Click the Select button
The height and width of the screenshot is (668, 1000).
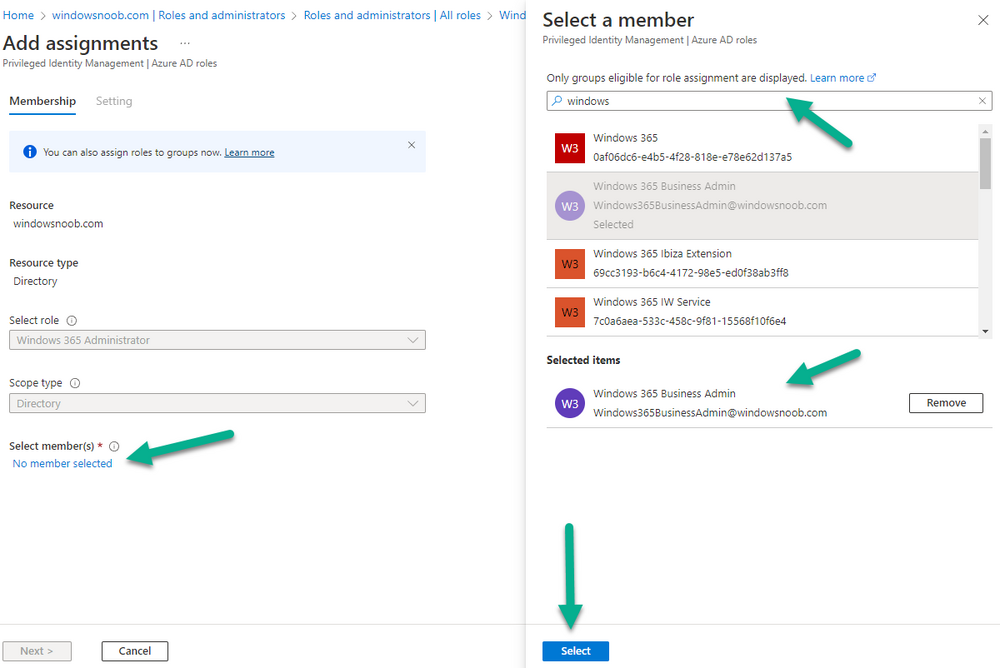[575, 651]
